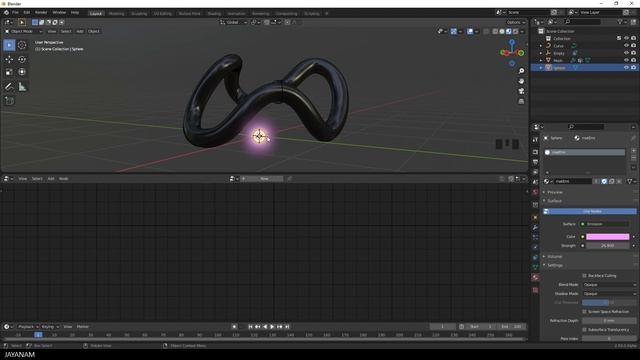Click the Blender logo menu icon
Image resolution: width=640 pixels, height=360 pixels.
[6, 13]
